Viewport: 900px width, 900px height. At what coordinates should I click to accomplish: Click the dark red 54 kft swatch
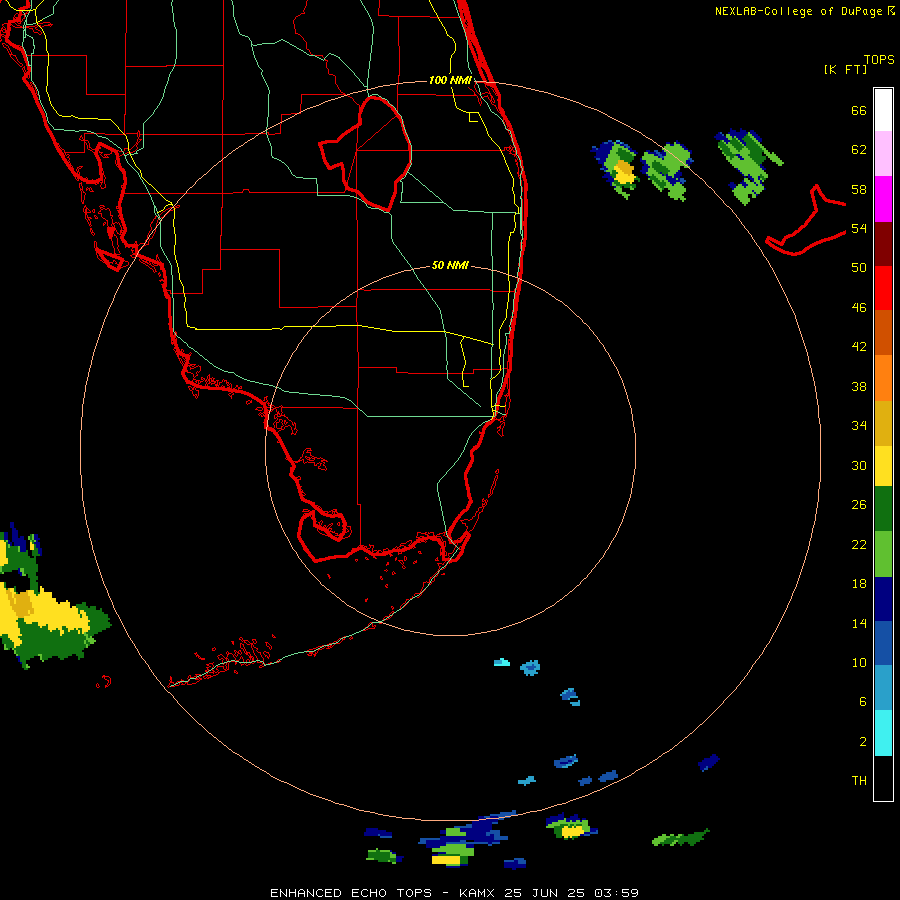click(x=883, y=244)
